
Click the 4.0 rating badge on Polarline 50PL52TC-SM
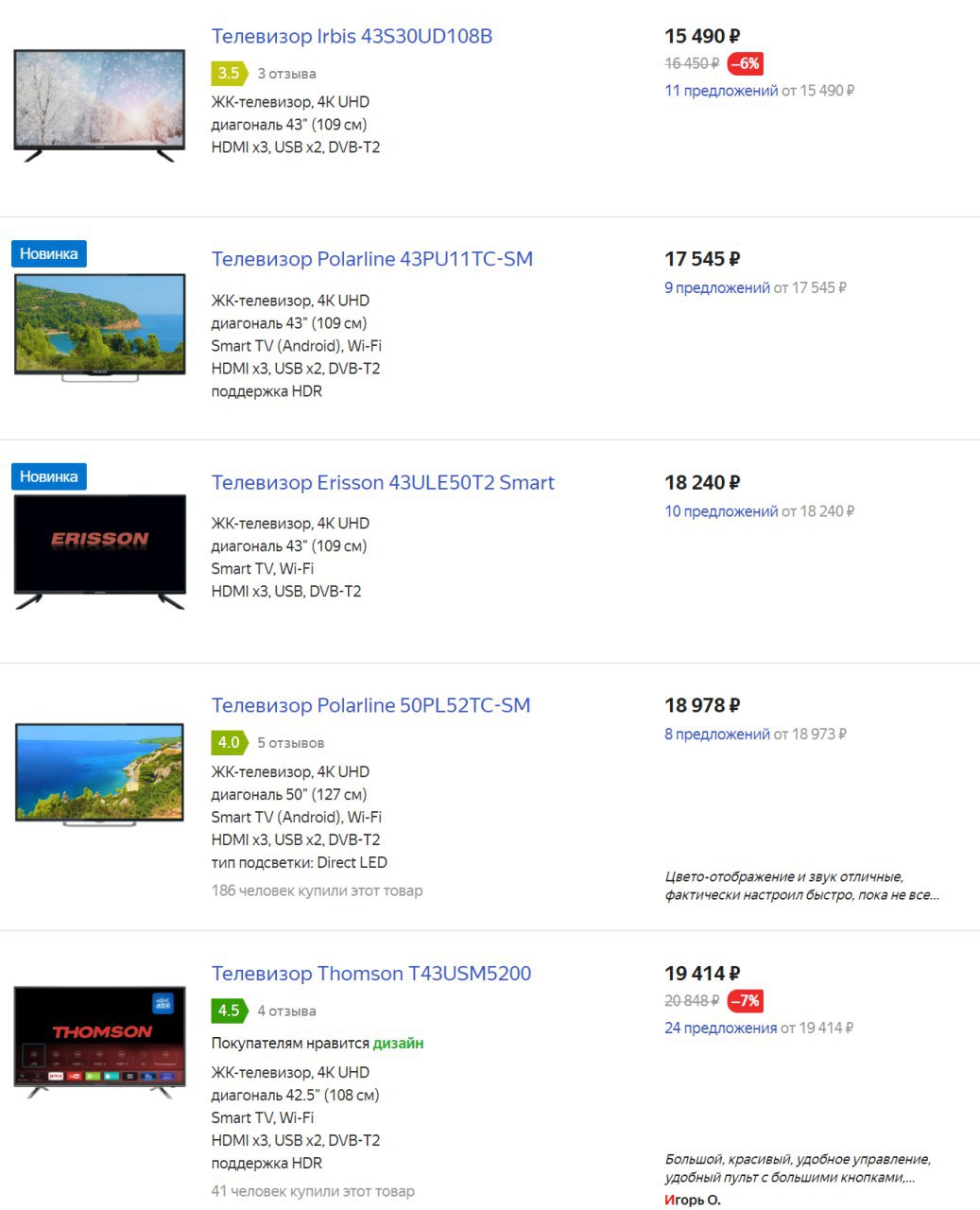pyautogui.click(x=229, y=742)
